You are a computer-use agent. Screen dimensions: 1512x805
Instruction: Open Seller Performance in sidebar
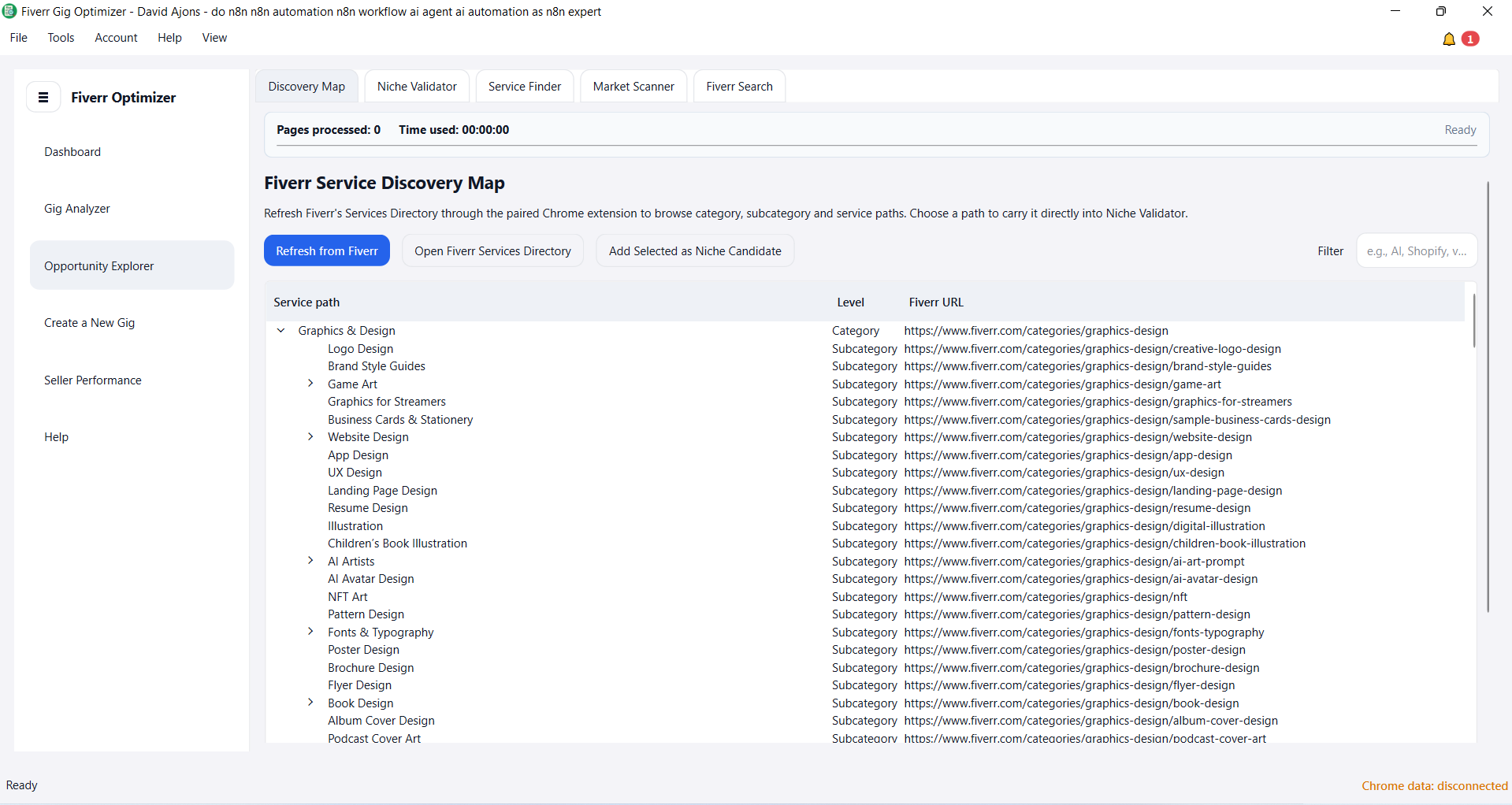click(132, 380)
